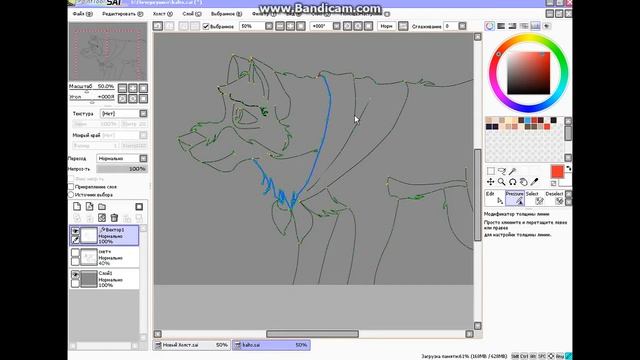Create a new layer folder
The height and width of the screenshot is (360, 640).
pyautogui.click(x=102, y=207)
